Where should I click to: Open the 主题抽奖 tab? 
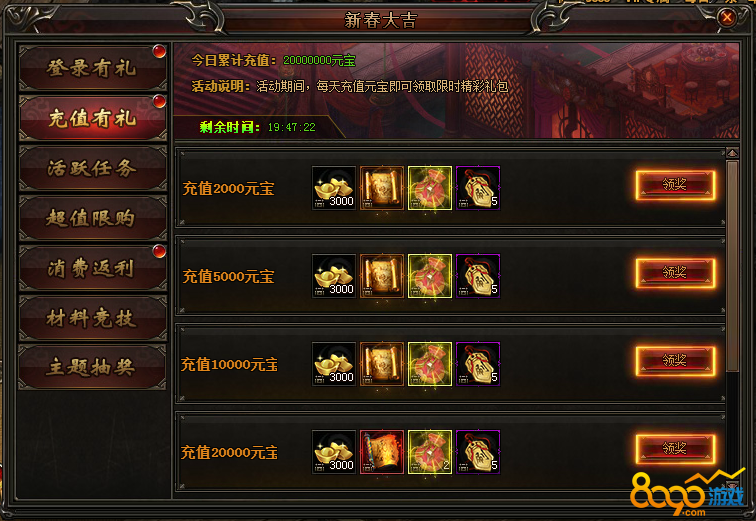(x=93, y=368)
